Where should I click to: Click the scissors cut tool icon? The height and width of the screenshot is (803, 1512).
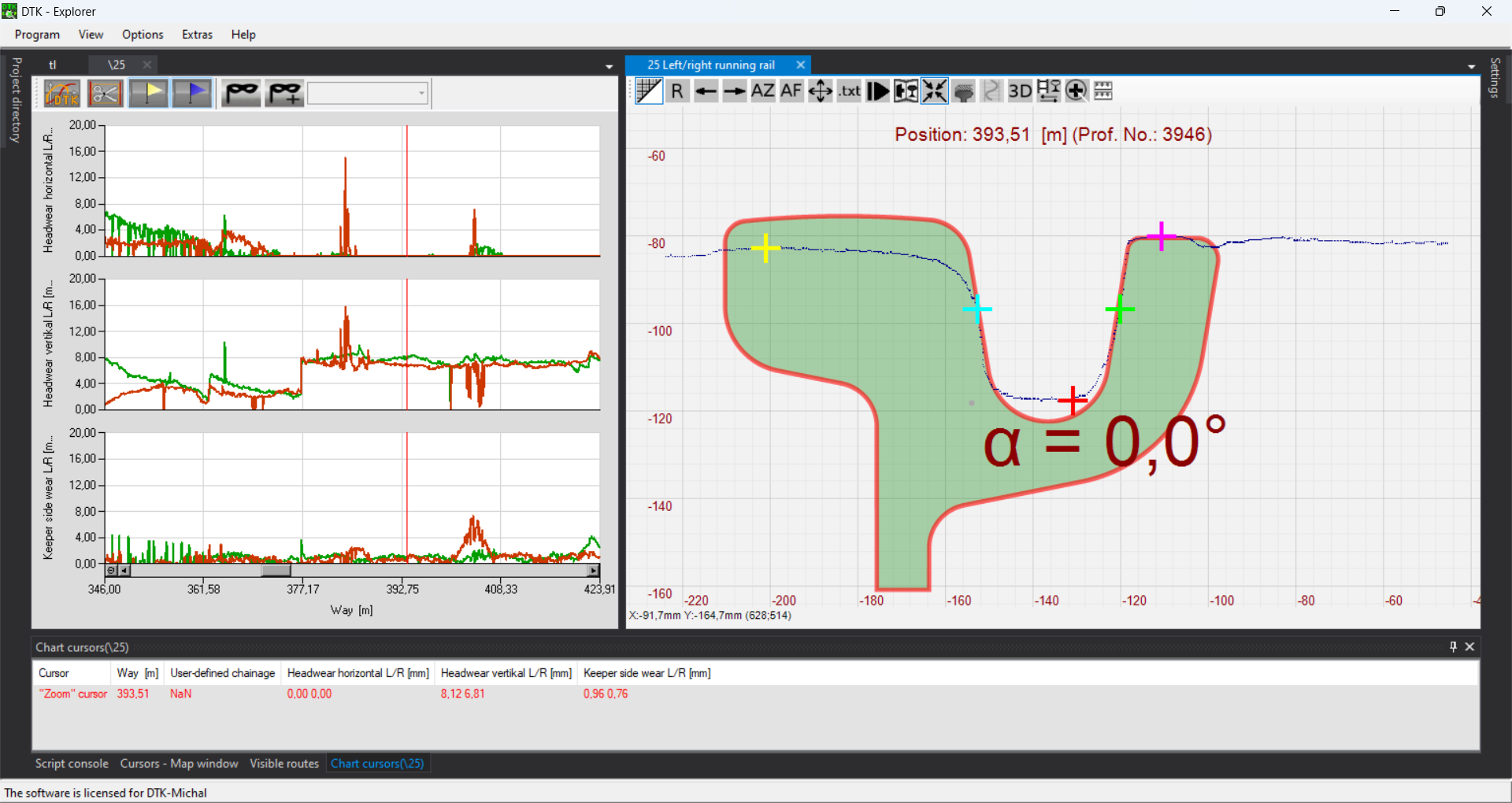click(105, 94)
